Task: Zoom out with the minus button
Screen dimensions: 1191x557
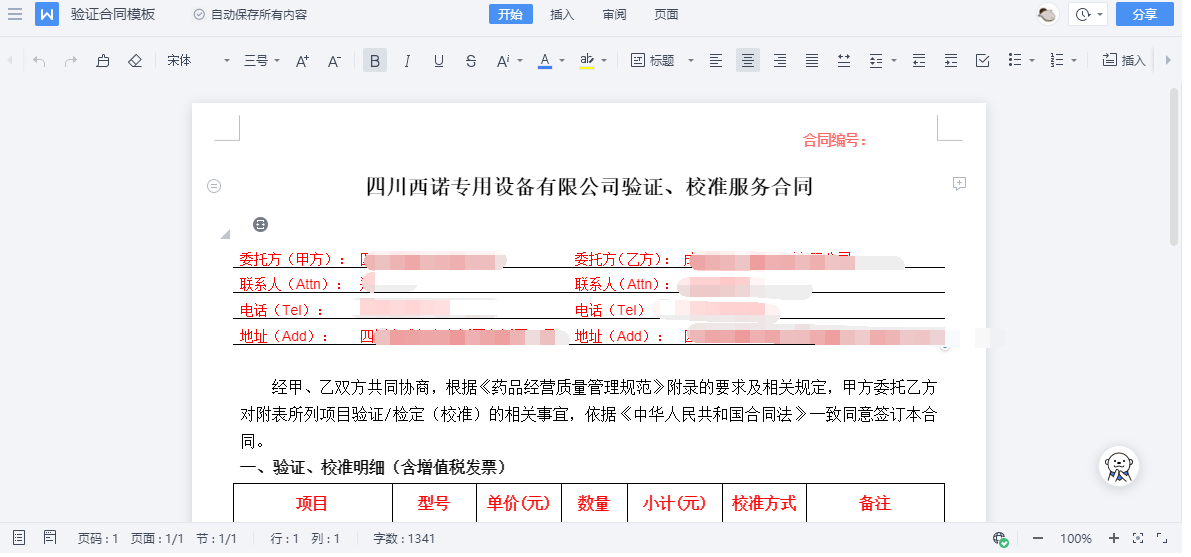Action: pos(1038,539)
